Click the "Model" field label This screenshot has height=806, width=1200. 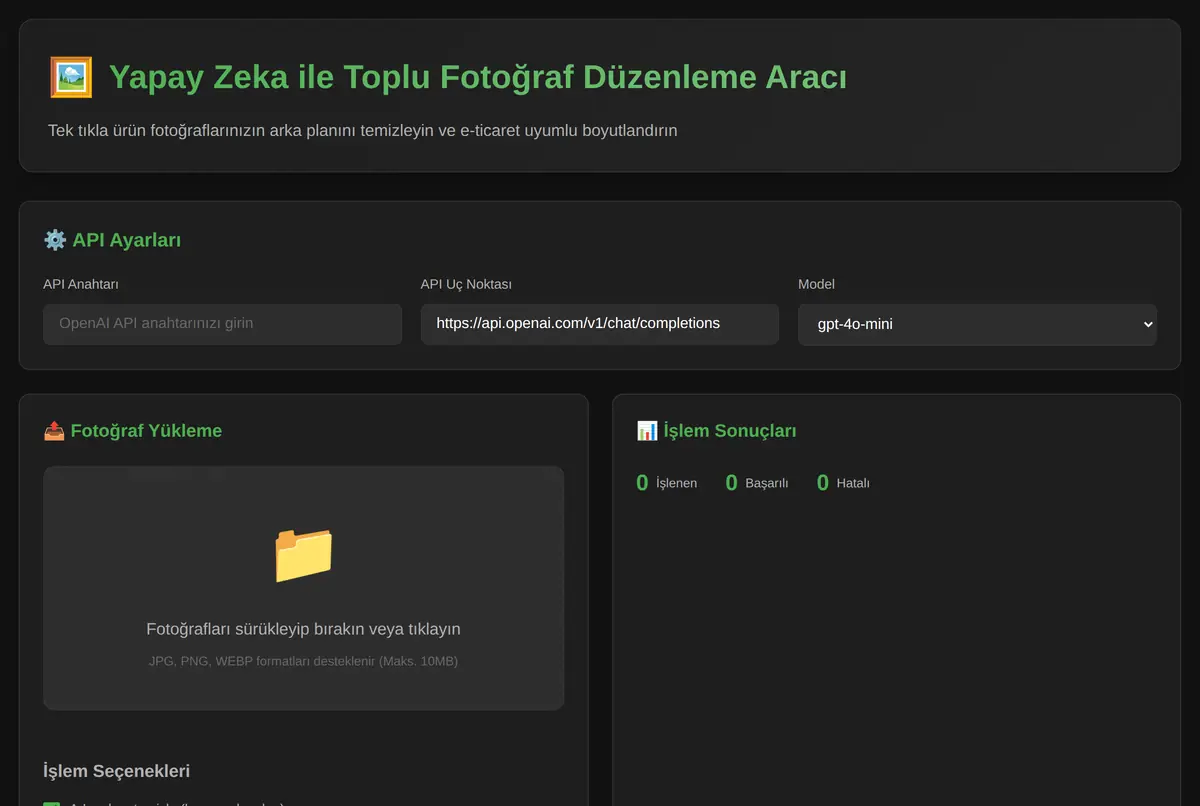coord(816,284)
